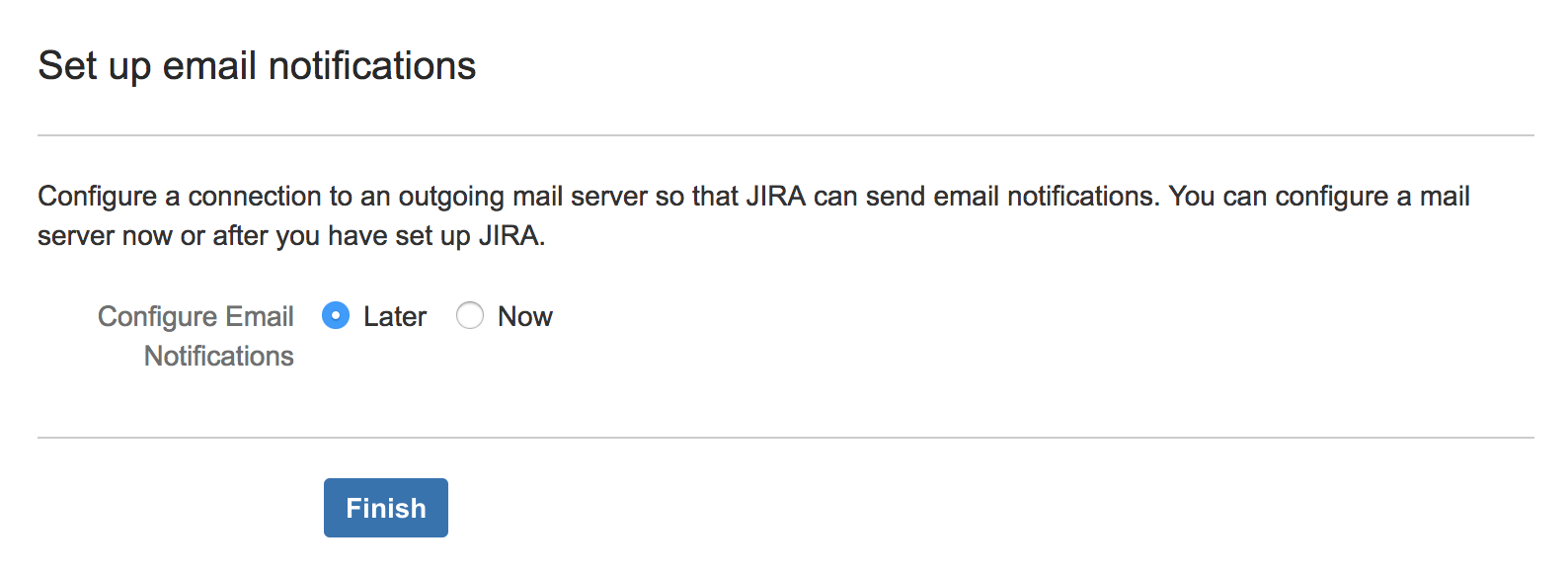Click the Finish button
The image size is (1568, 576).
[386, 508]
